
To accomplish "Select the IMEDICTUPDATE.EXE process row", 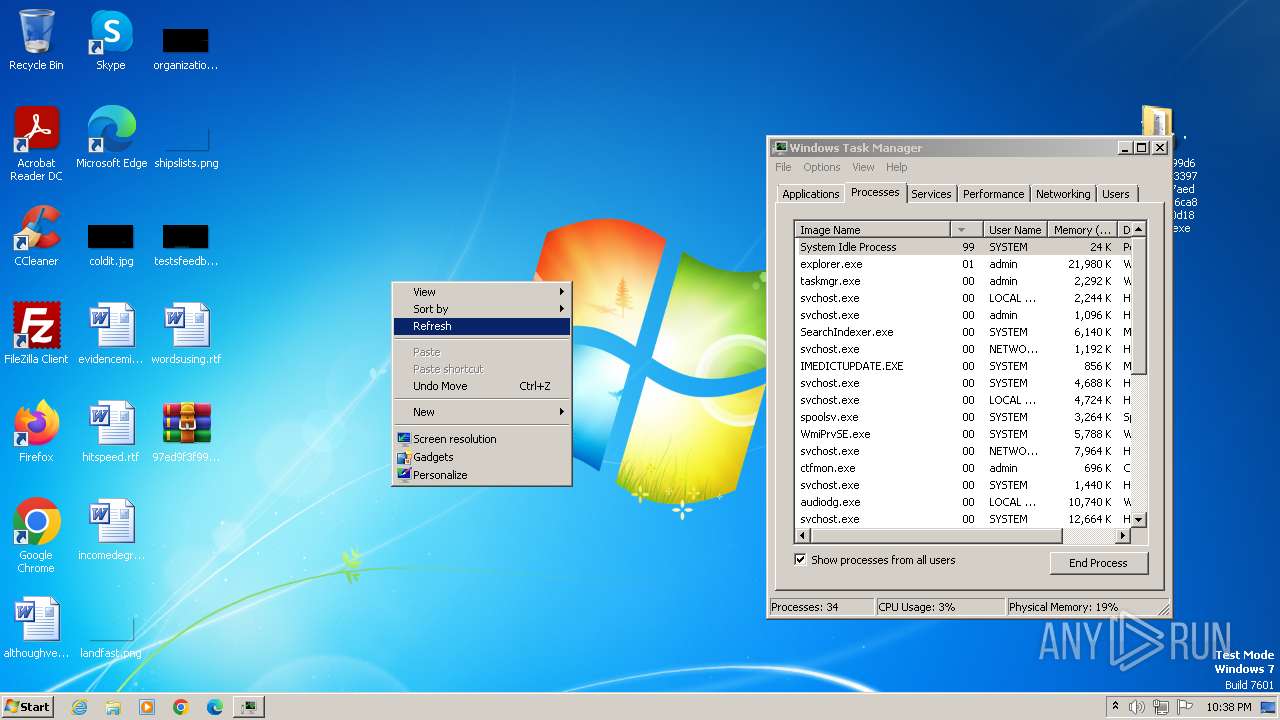I will click(963, 366).
